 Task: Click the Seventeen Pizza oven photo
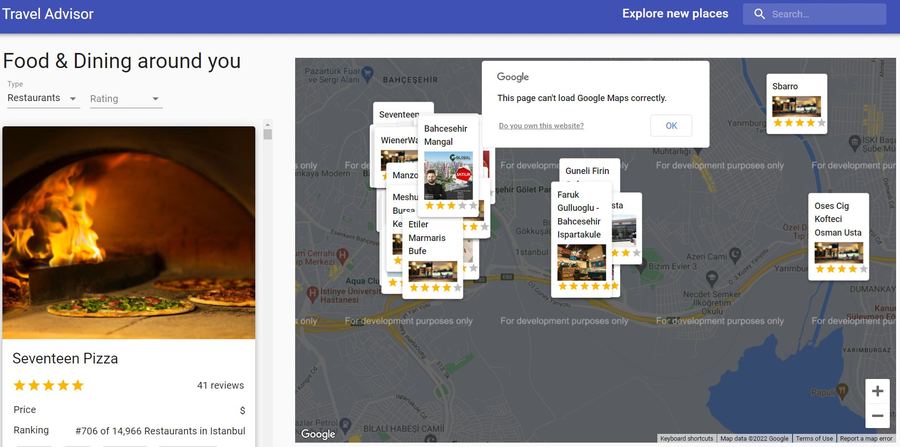[129, 232]
